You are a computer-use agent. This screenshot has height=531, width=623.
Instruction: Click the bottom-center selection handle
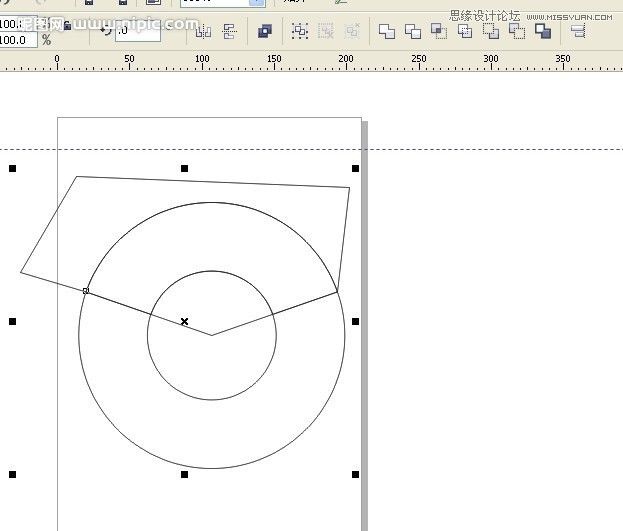pyautogui.click(x=184, y=474)
